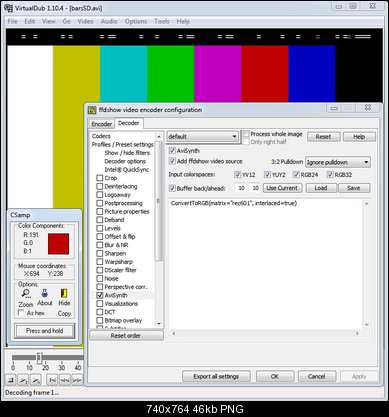This screenshot has height=417, width=389.
Task: Click the Reset button in ffdshow
Action: (x=323, y=137)
